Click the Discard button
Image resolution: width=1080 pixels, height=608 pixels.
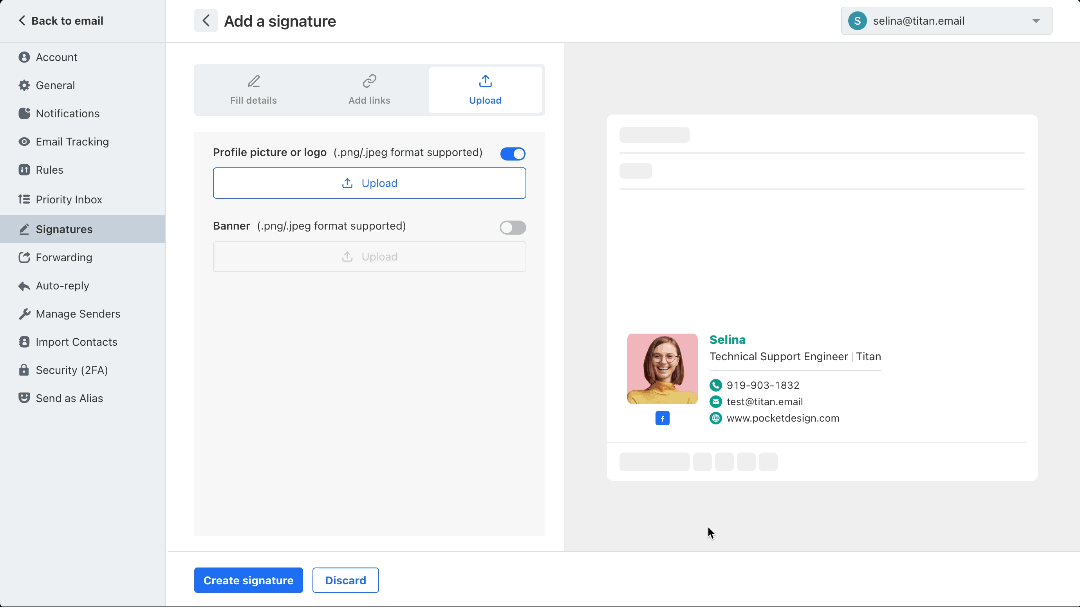point(345,580)
